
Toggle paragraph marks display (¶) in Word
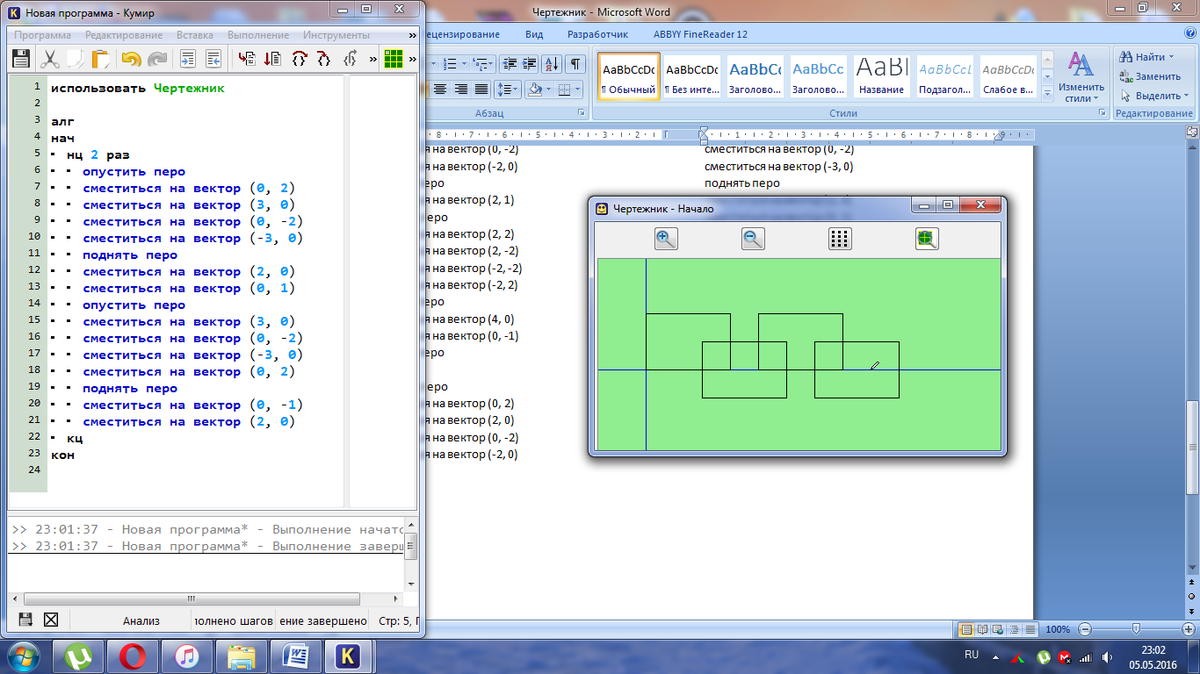click(x=575, y=64)
